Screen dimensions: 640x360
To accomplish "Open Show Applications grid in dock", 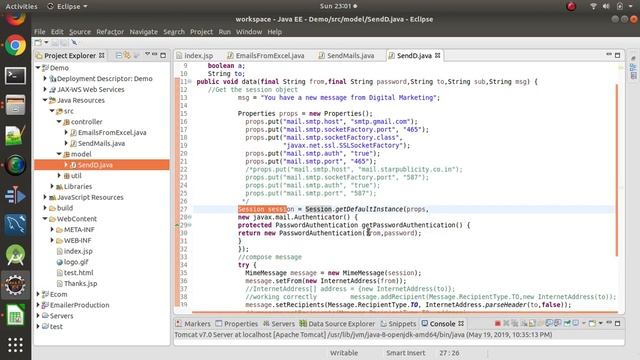I will (15, 345).
